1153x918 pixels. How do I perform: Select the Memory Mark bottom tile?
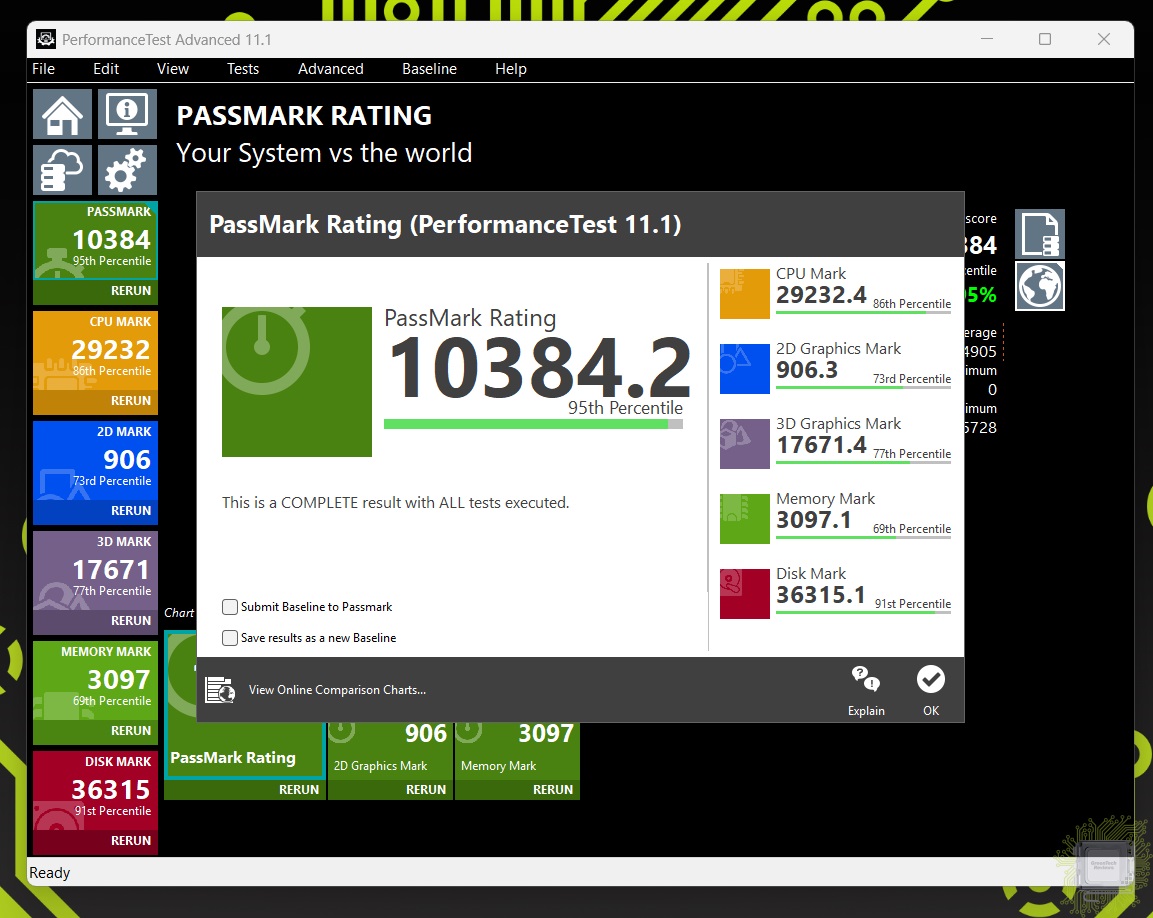(518, 750)
